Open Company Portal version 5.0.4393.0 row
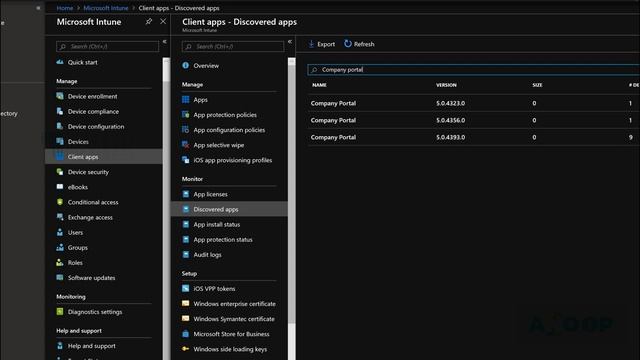The height and width of the screenshot is (360, 640). tap(473, 137)
